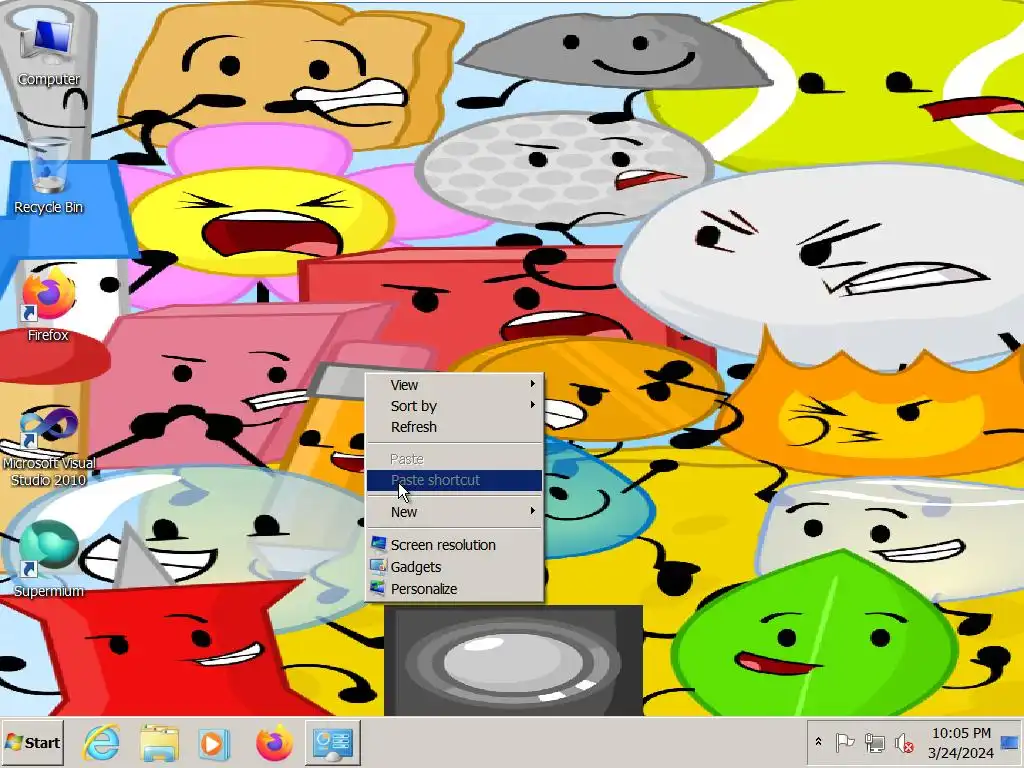
Task: Open Personalize from the context menu
Action: [x=455, y=588]
